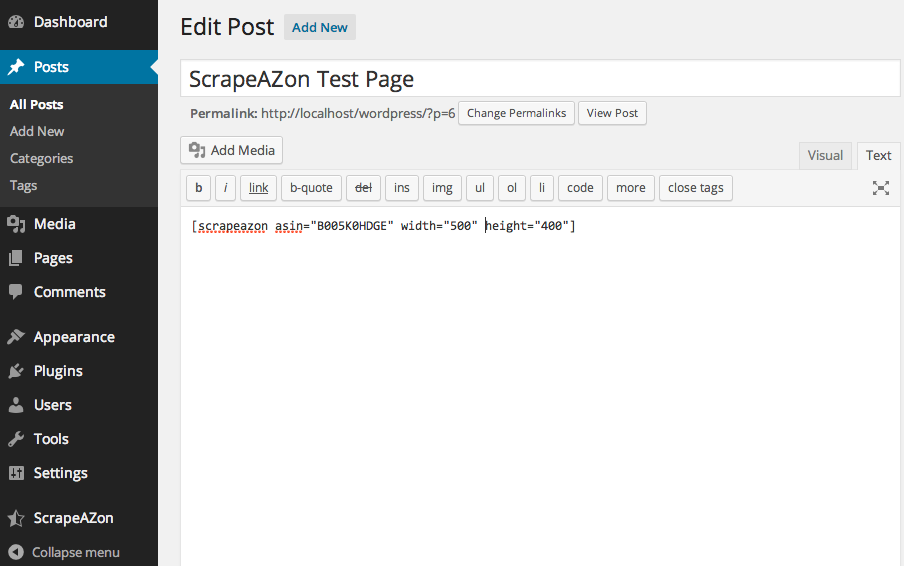Toggle fullscreen editor mode icon
This screenshot has height=566, width=904.
coord(880,188)
